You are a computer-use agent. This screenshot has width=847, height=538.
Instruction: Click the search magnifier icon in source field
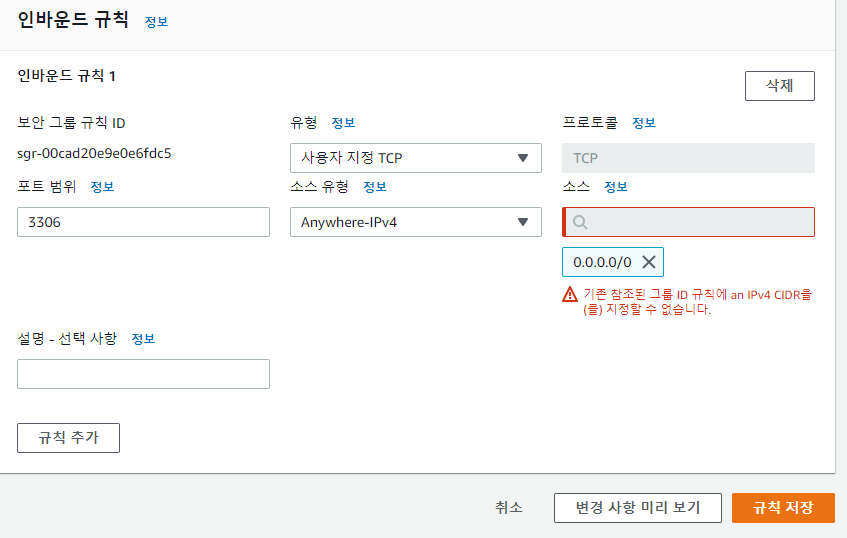(x=580, y=222)
